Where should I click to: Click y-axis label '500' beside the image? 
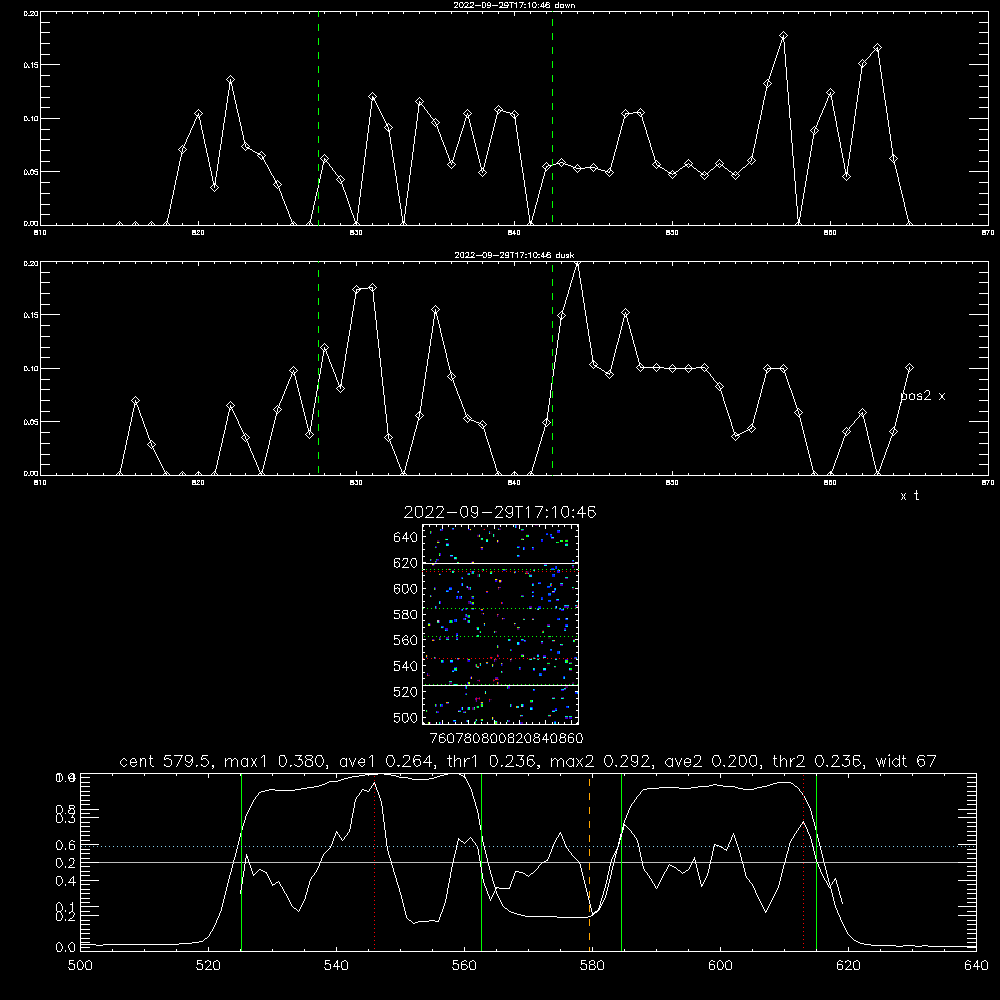[406, 717]
